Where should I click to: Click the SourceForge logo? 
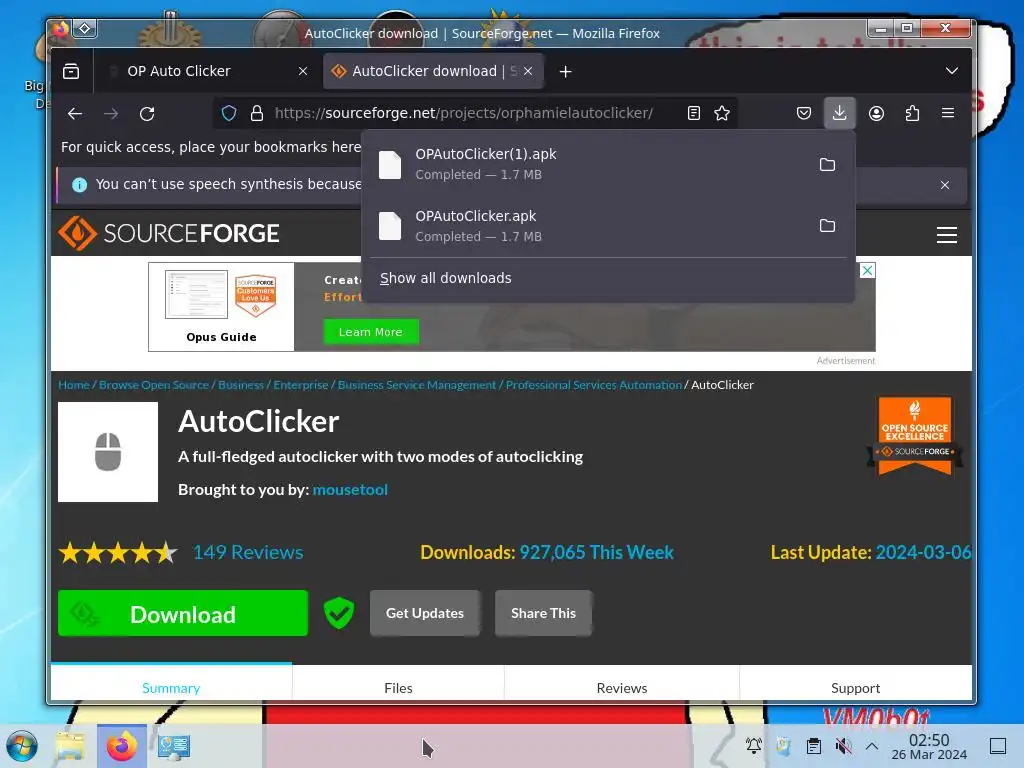168,233
